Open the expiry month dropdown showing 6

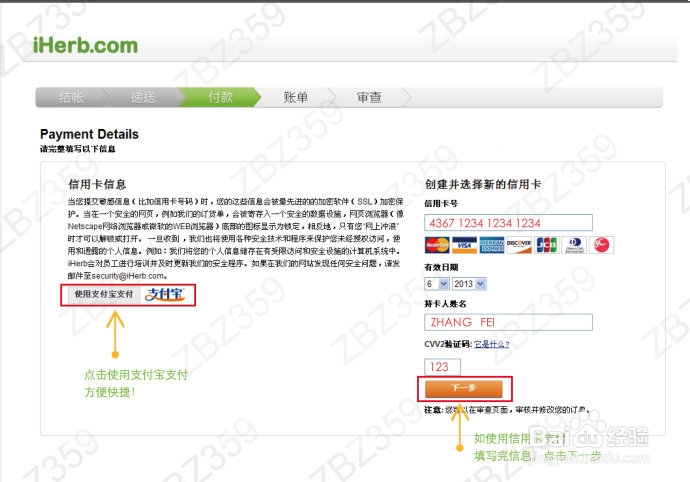(437, 284)
